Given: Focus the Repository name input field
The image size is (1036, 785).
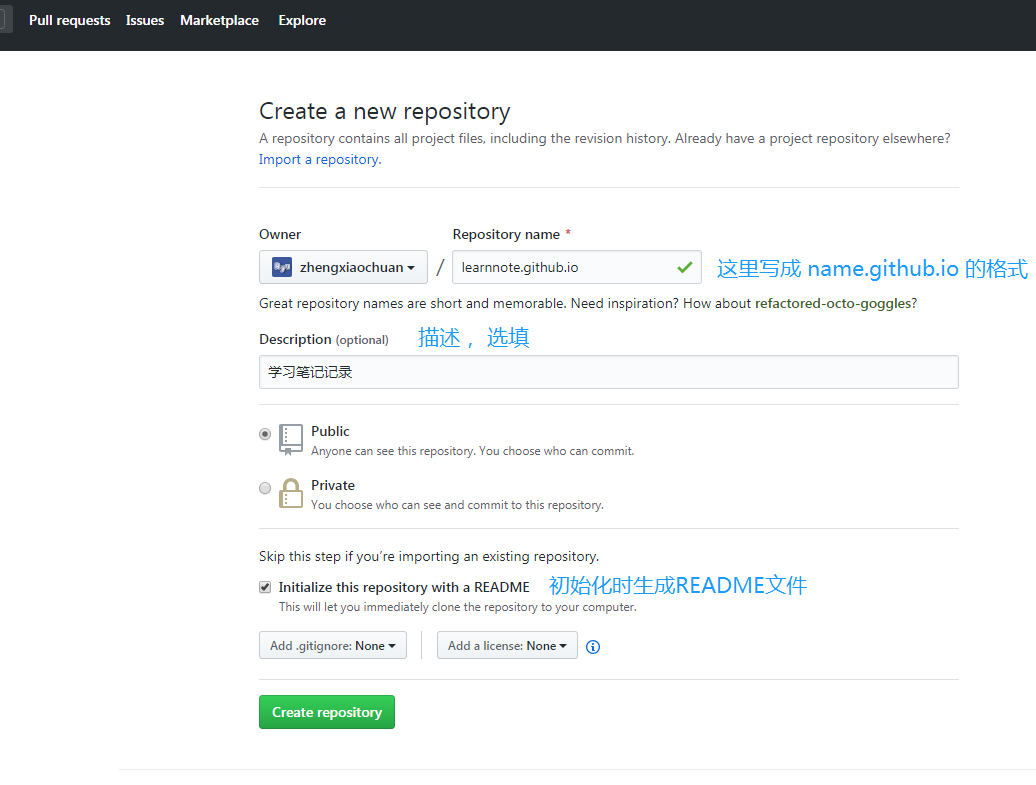Looking at the screenshot, I should pos(576,267).
